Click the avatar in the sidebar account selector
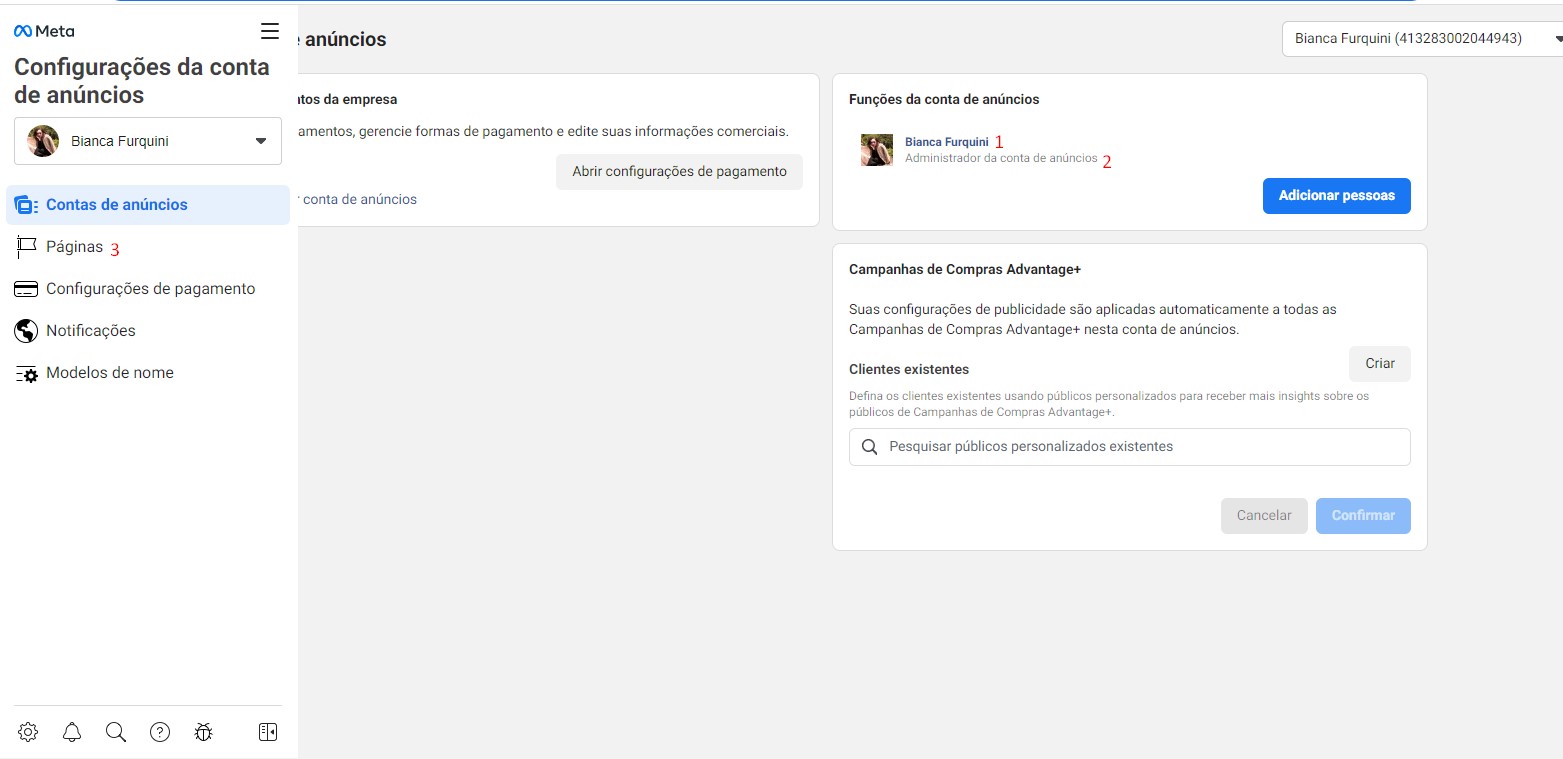The width and height of the screenshot is (1563, 759). tap(43, 141)
